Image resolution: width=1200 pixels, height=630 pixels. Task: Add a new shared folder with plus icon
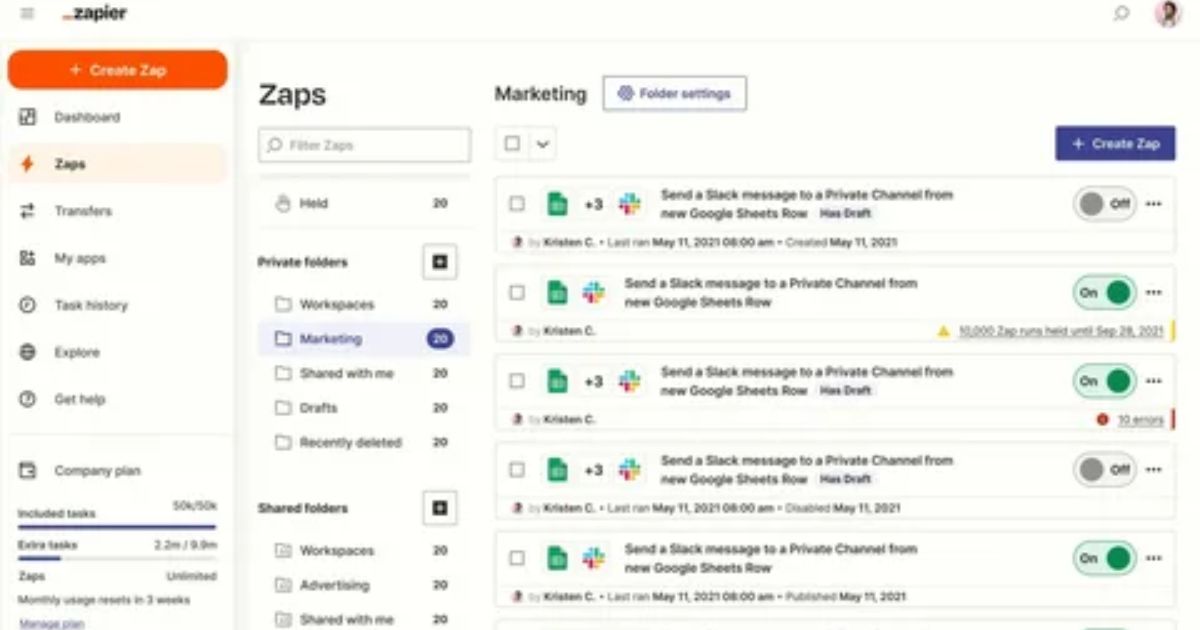pos(439,509)
